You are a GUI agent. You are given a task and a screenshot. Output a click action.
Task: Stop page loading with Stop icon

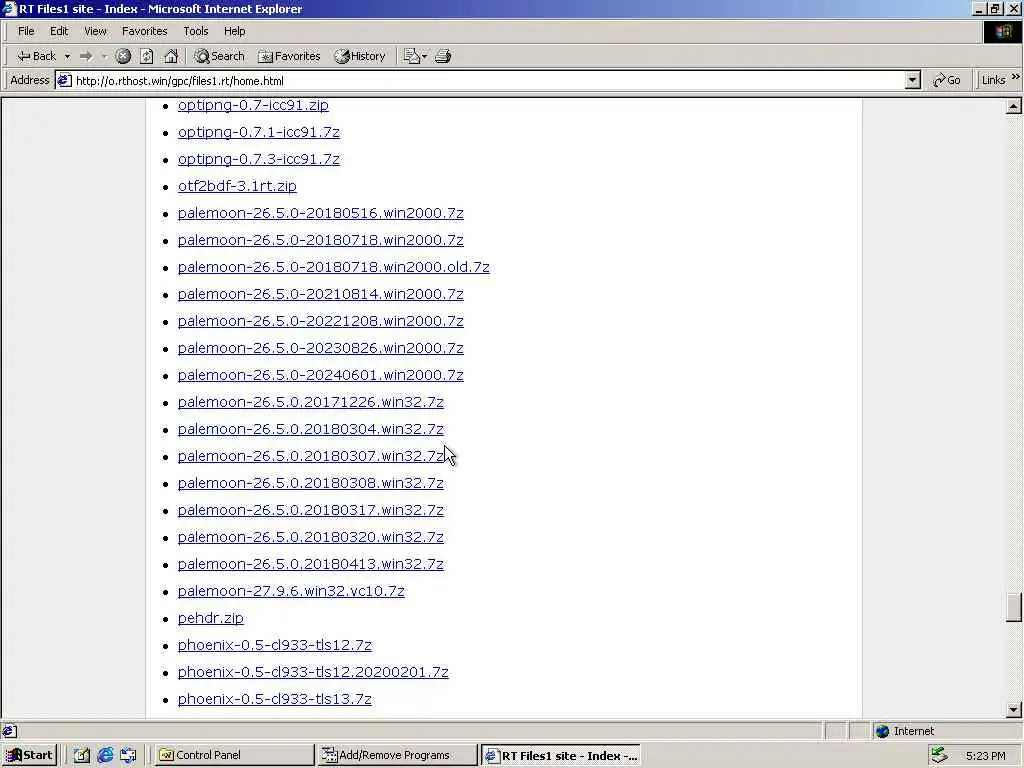[x=123, y=56]
